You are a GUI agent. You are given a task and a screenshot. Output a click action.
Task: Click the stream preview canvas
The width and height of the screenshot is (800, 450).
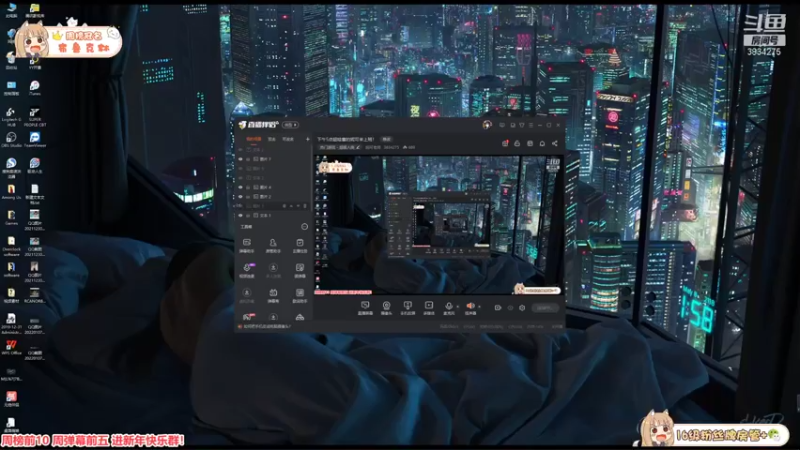click(x=439, y=225)
